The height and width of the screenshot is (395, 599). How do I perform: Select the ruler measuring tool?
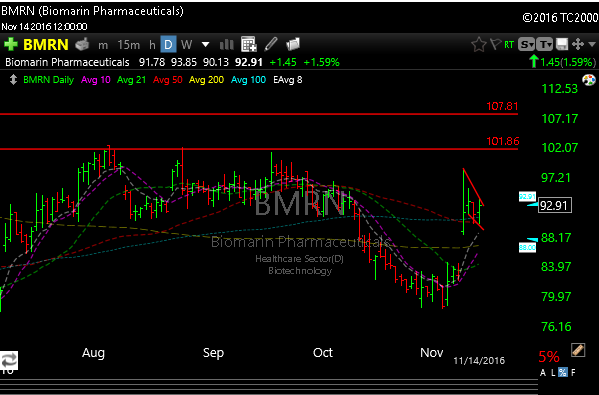(x=578, y=350)
